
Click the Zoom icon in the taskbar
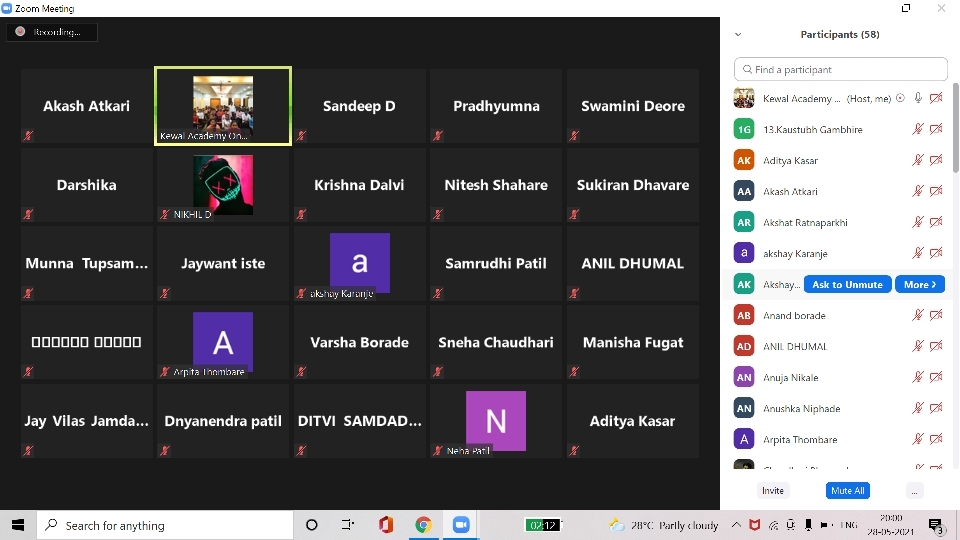(461, 525)
